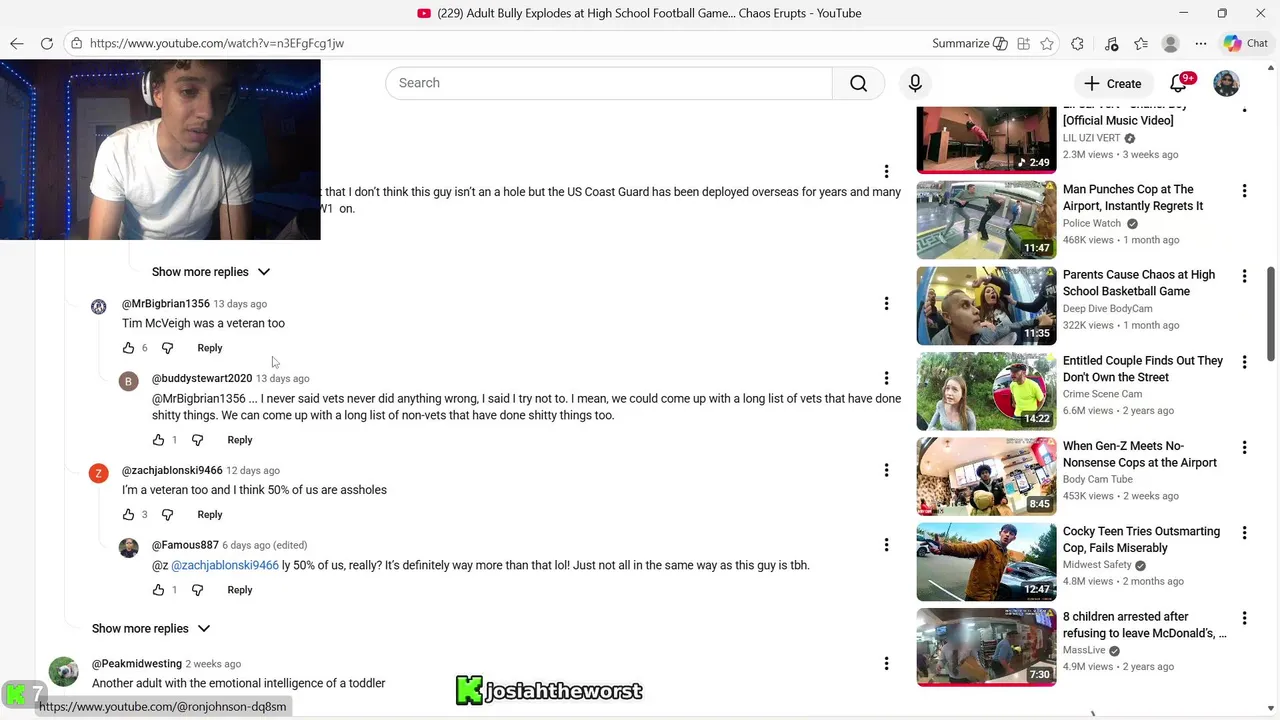Image resolution: width=1280 pixels, height=720 pixels.
Task: Open options menu for Coast Guard comment
Action: pos(886,172)
